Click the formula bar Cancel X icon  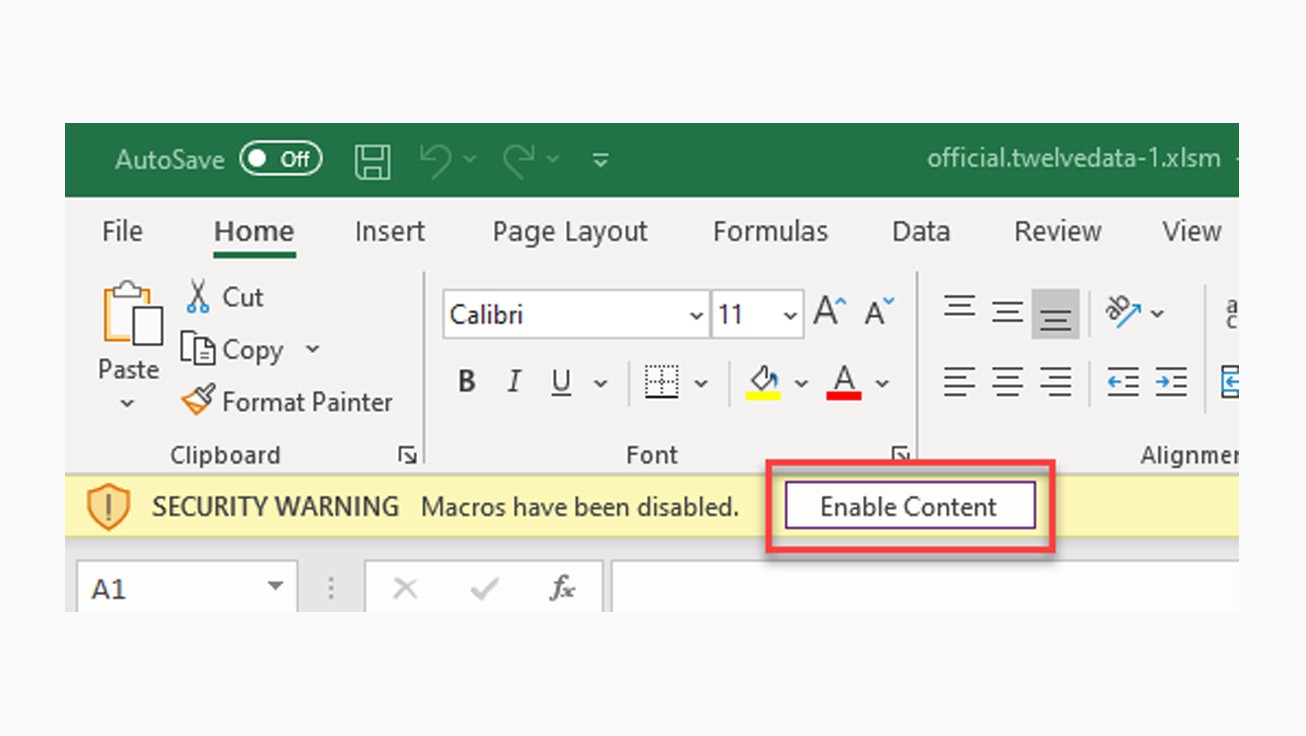click(405, 589)
